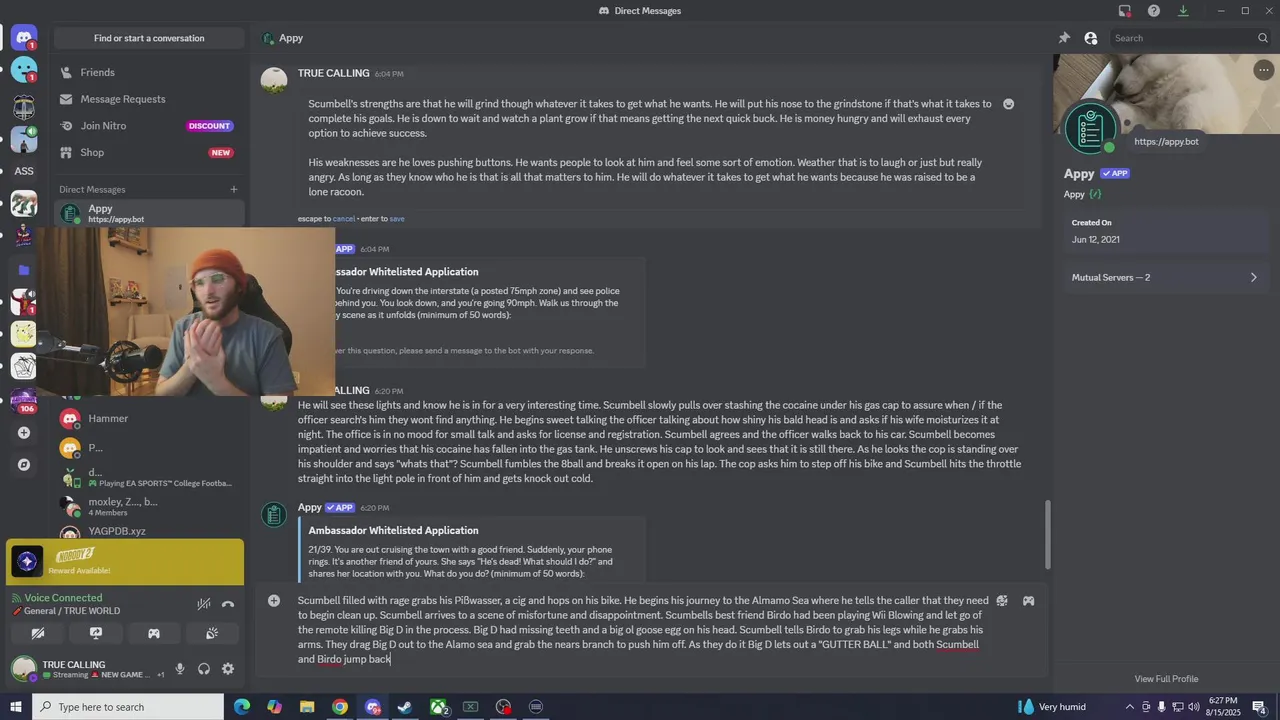
Task: Open the Join Nitro page
Action: click(149, 126)
